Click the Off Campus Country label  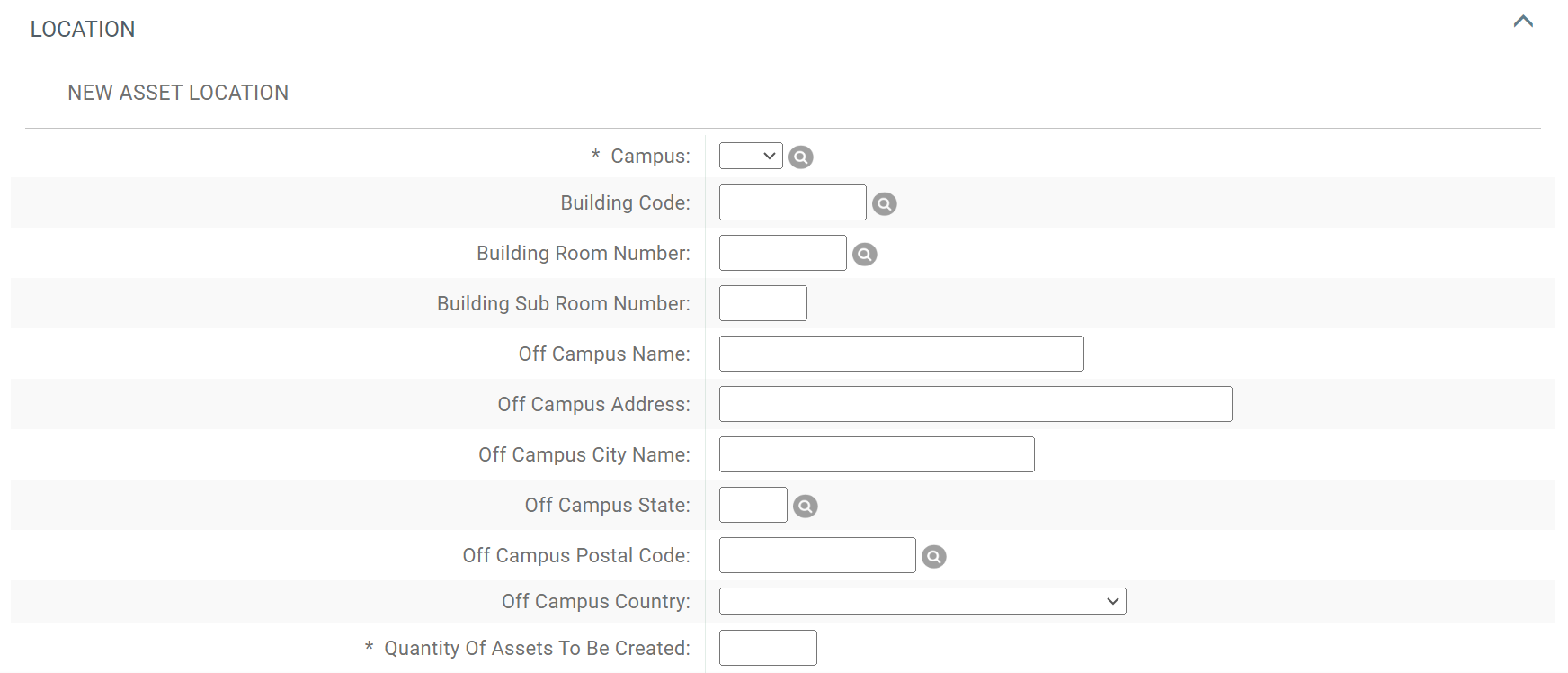(x=595, y=601)
